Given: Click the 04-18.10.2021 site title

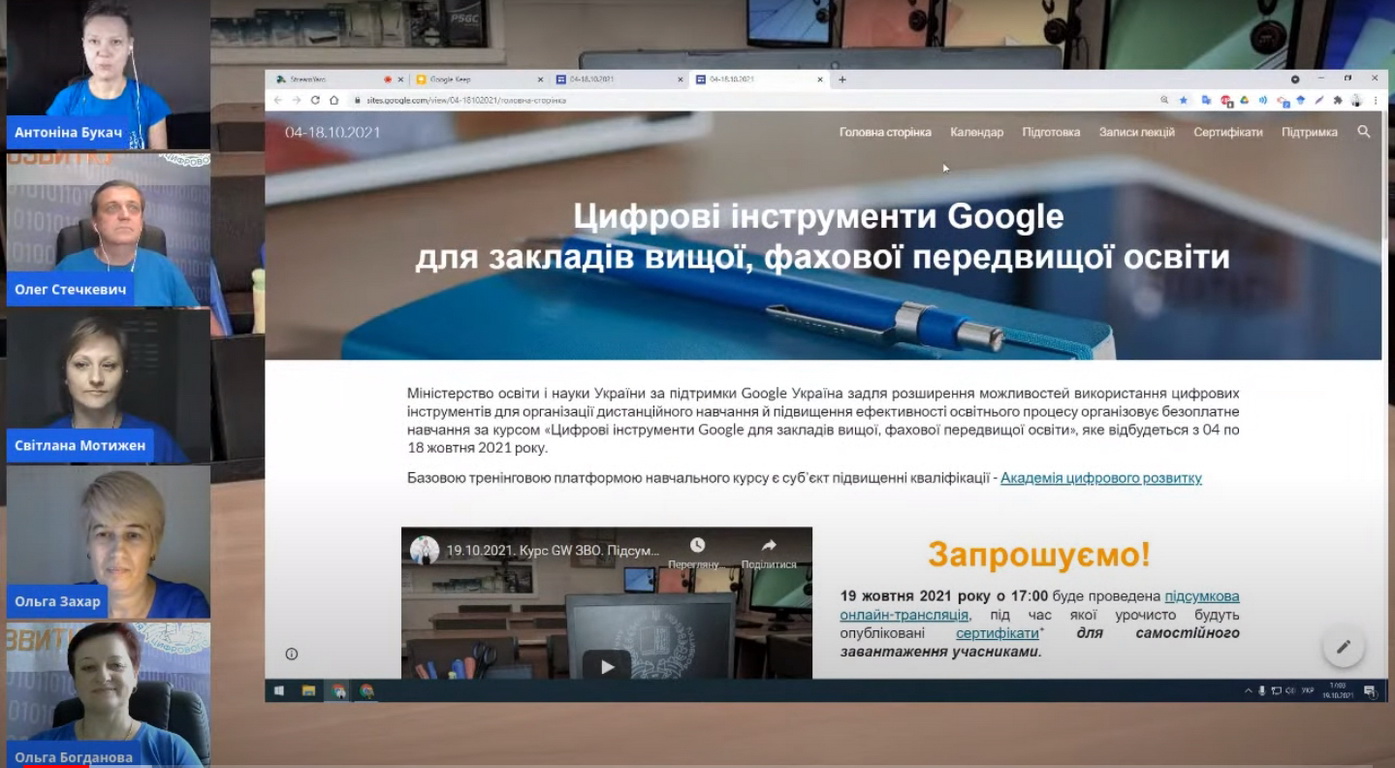Looking at the screenshot, I should [x=333, y=132].
